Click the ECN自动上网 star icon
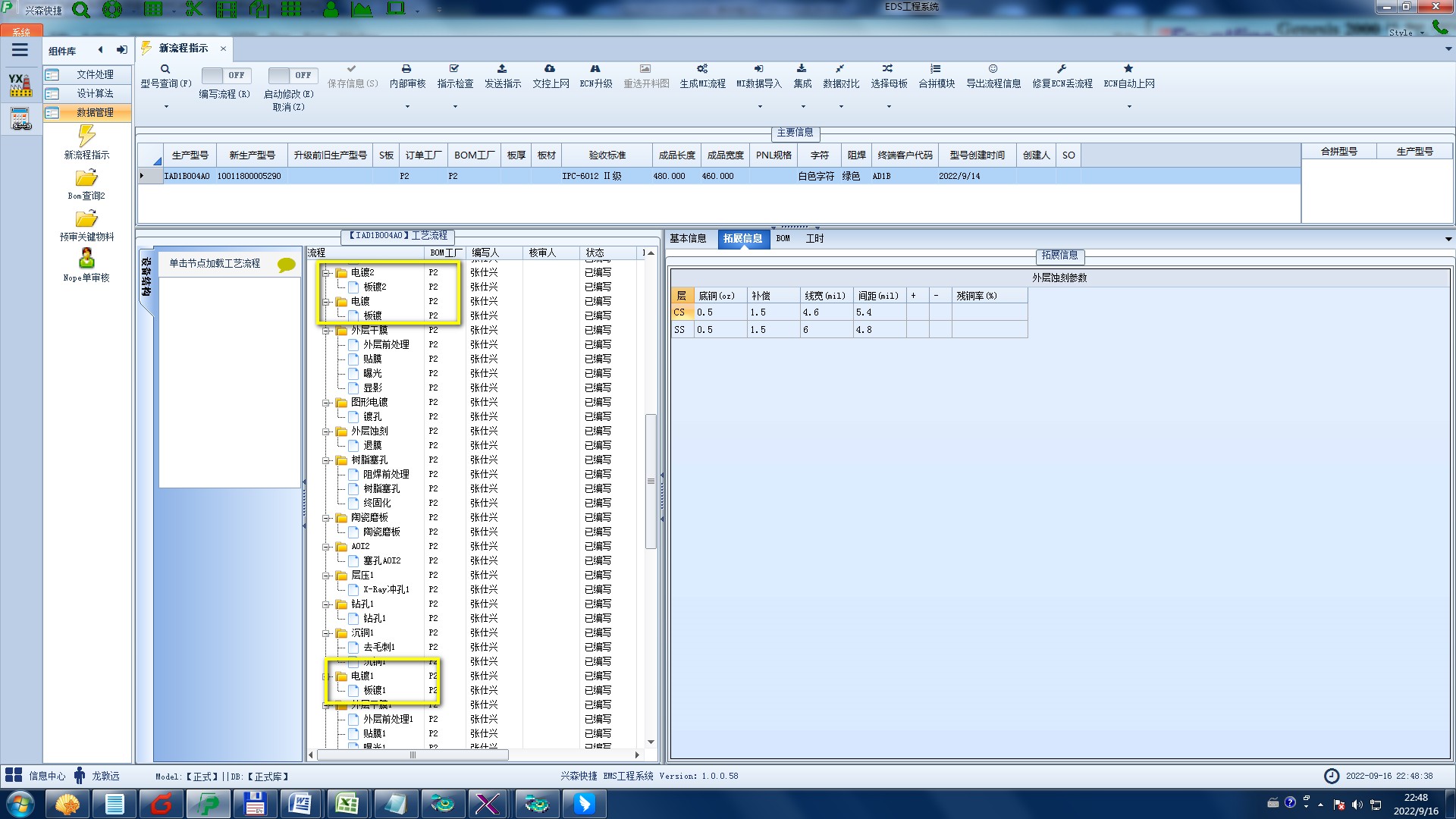1456x819 pixels. pyautogui.click(x=1128, y=69)
